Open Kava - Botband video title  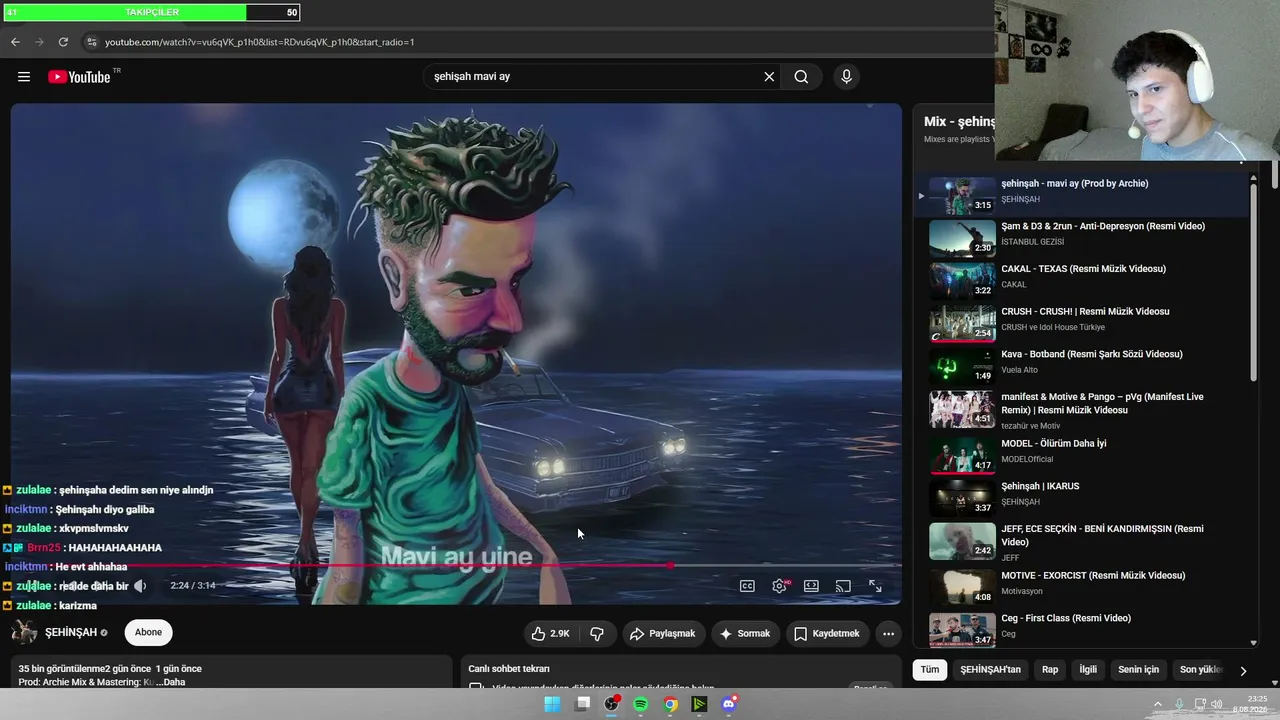tap(1092, 354)
